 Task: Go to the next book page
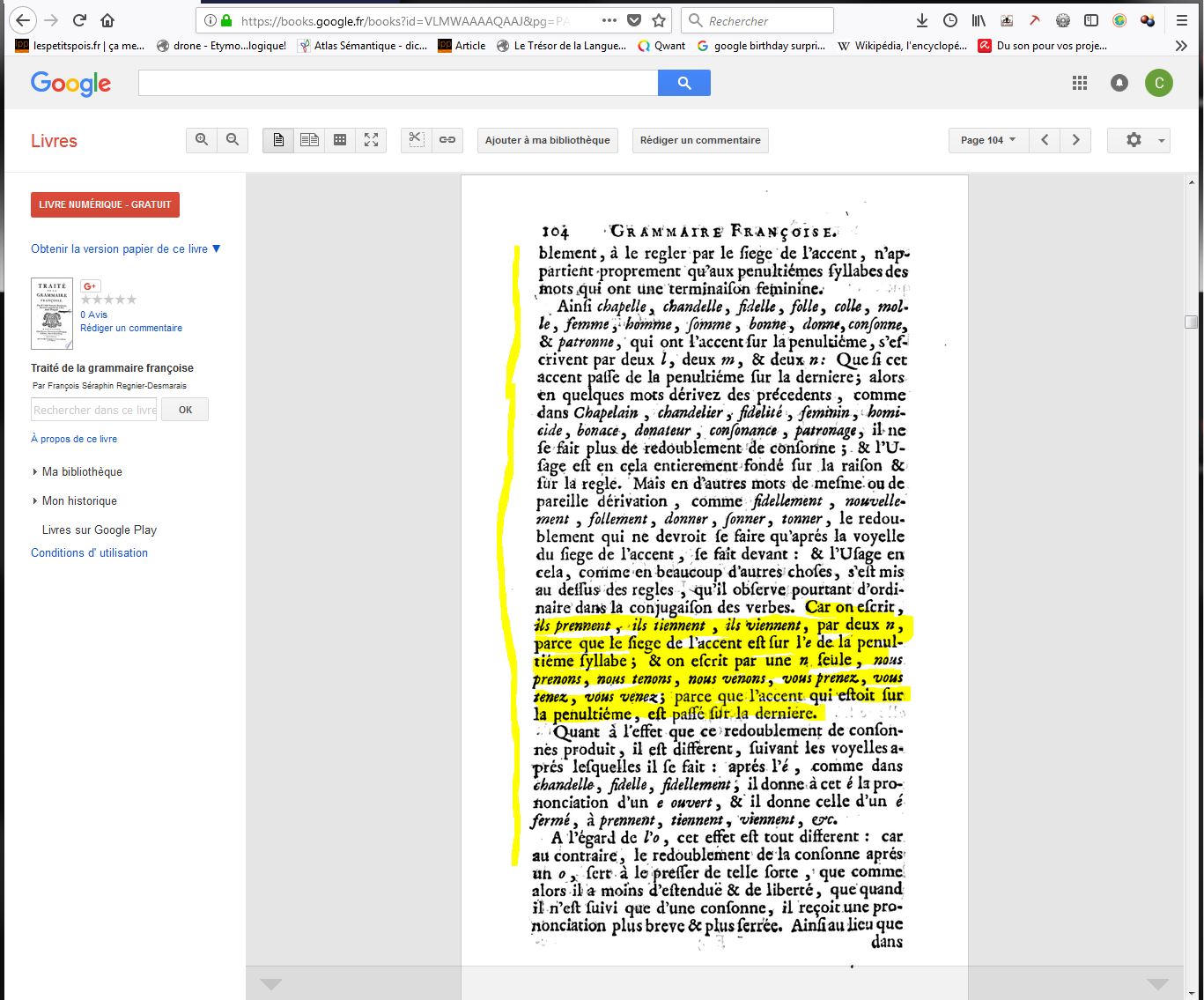click(1075, 140)
